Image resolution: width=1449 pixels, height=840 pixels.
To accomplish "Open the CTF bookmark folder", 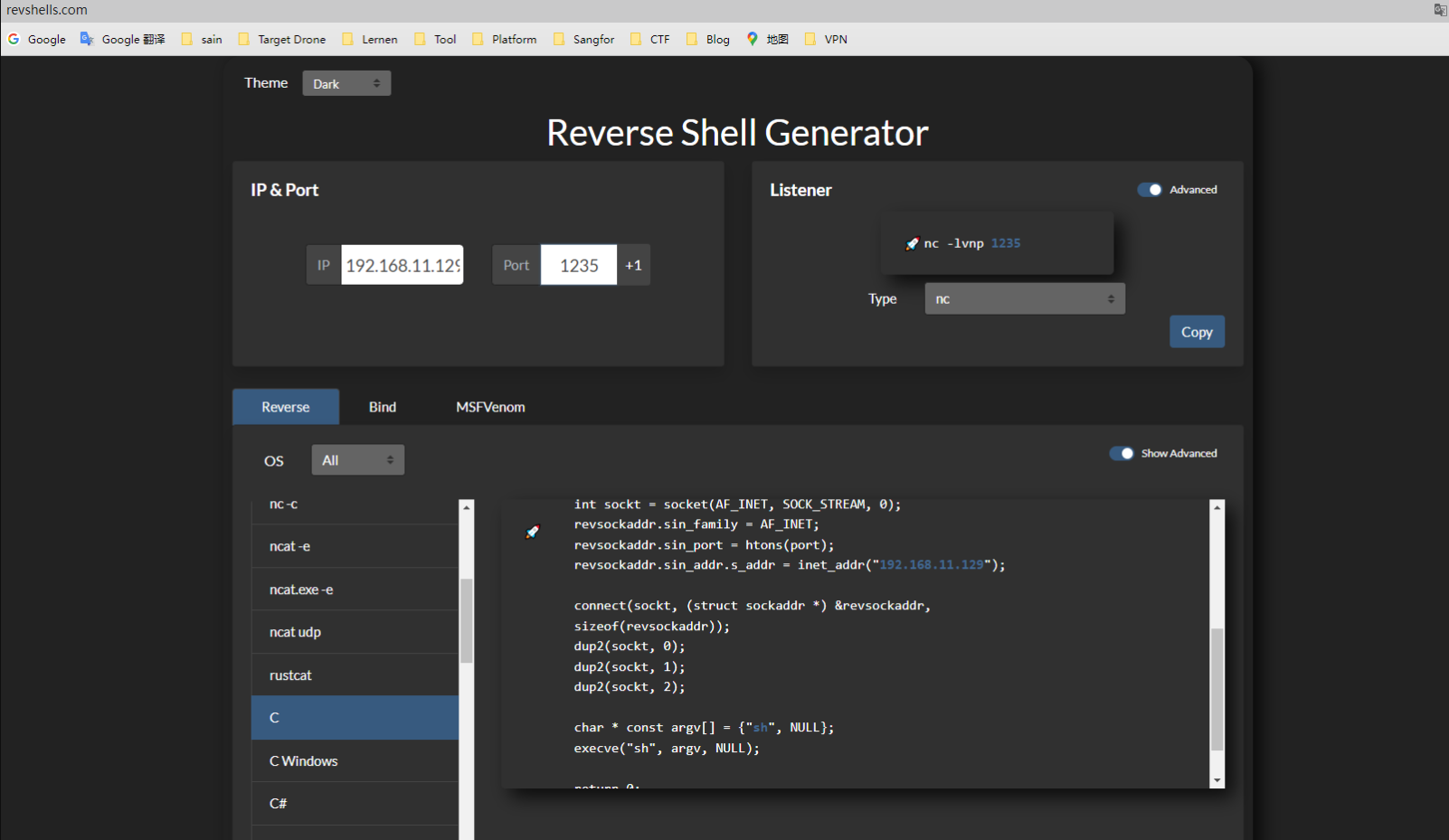I will [x=650, y=39].
